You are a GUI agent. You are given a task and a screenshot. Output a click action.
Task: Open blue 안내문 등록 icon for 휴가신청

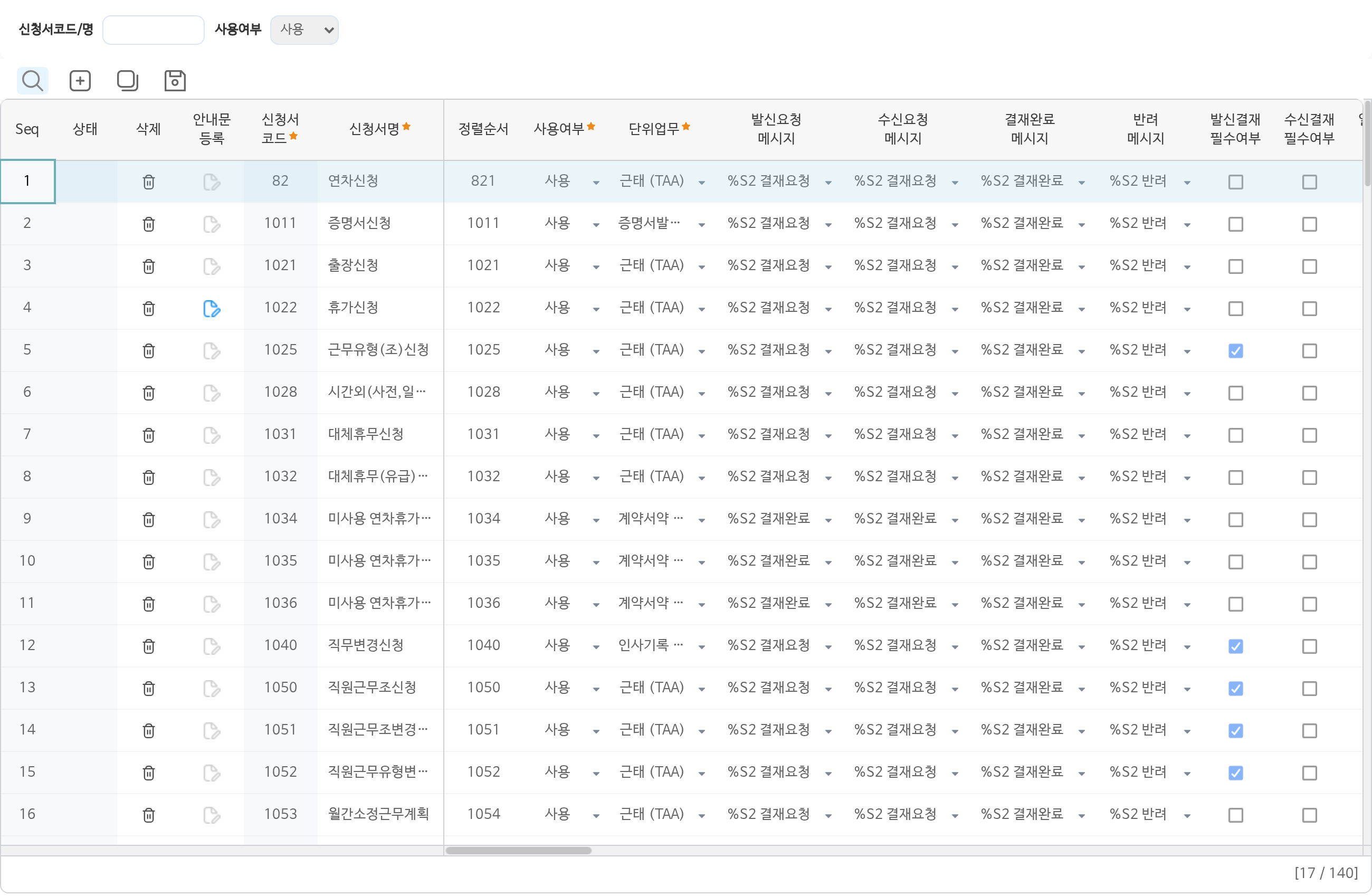coord(212,309)
